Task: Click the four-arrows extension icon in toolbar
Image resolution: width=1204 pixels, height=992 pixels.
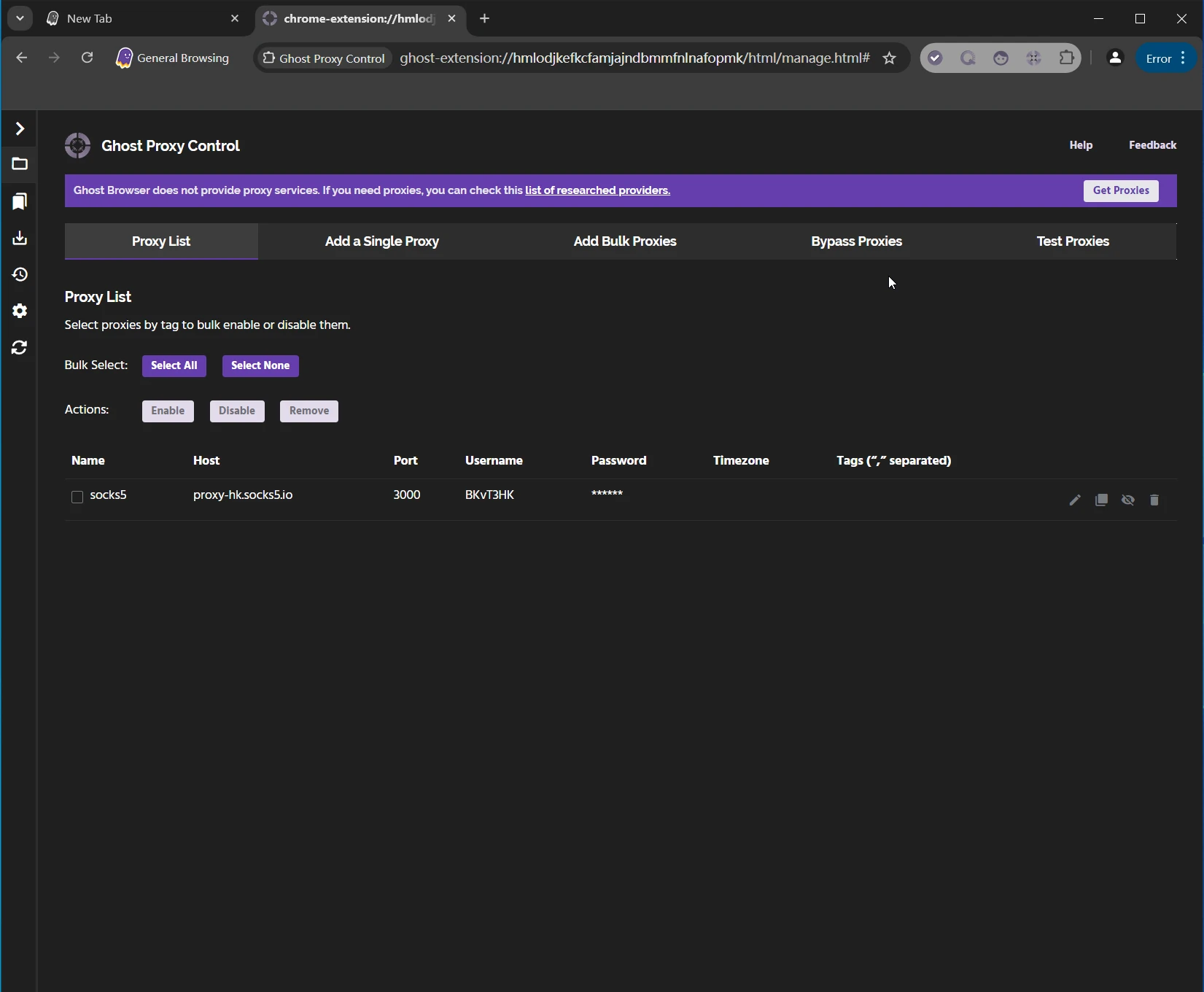Action: coord(1034,58)
